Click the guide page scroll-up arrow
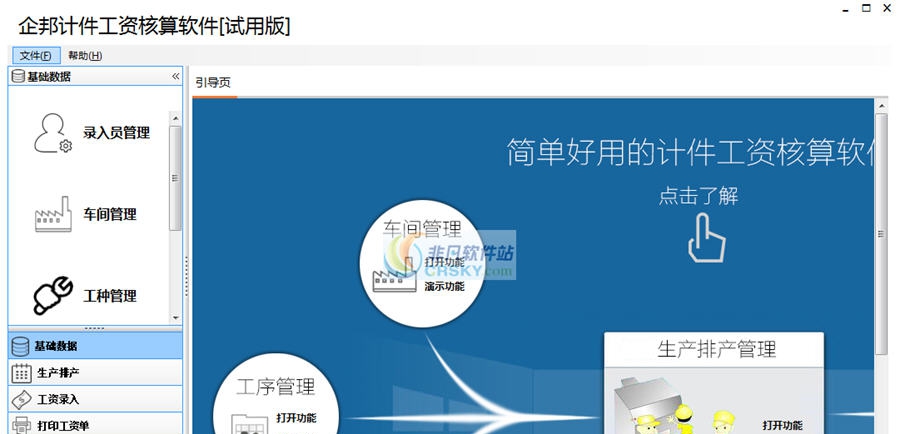The width and height of the screenshot is (900, 434). click(881, 106)
